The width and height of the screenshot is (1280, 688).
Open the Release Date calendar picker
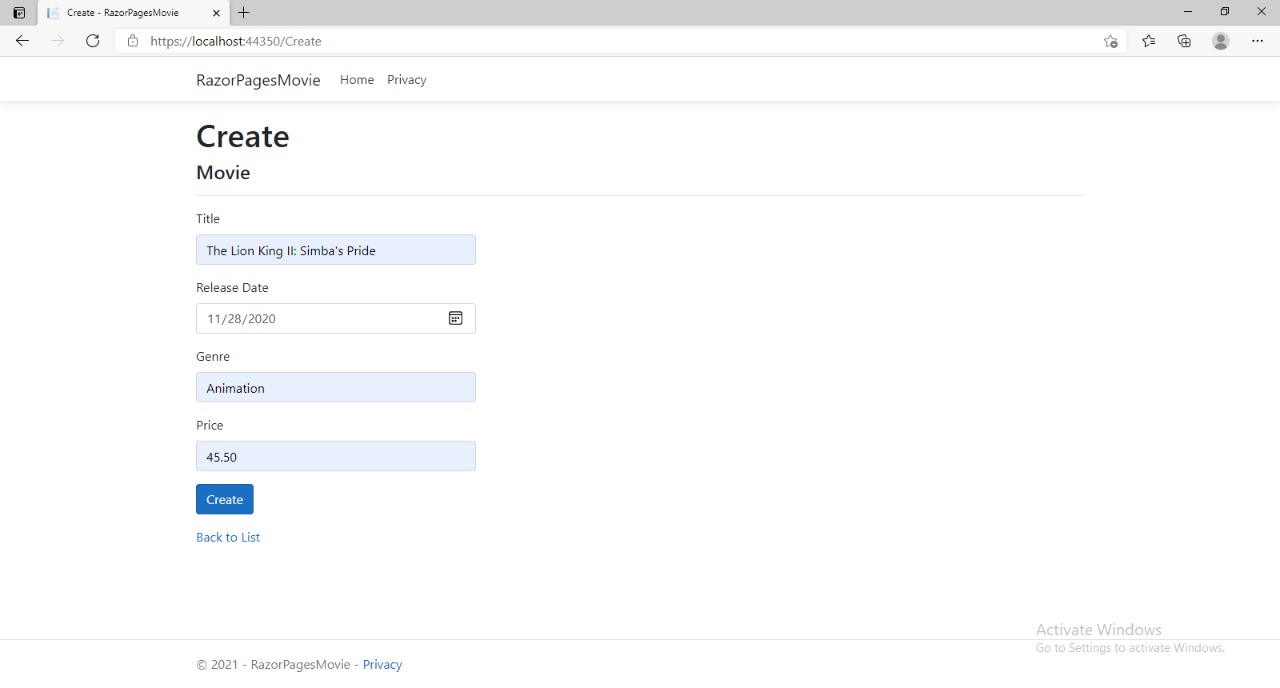tap(455, 318)
